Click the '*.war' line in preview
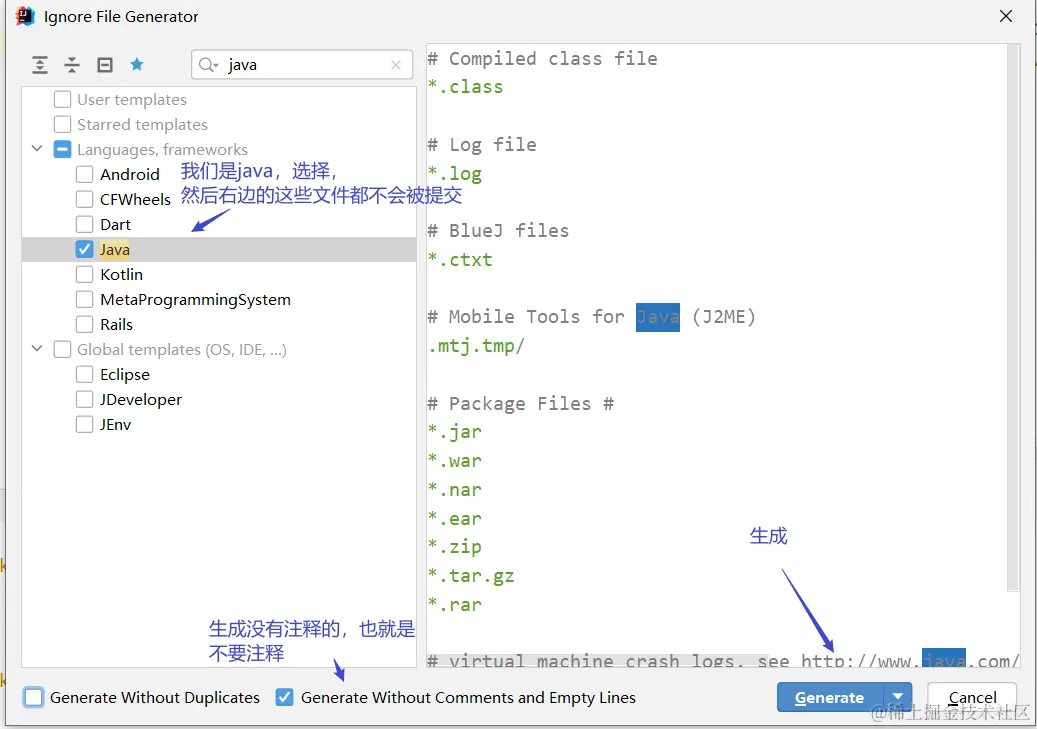1037x729 pixels. [455, 460]
